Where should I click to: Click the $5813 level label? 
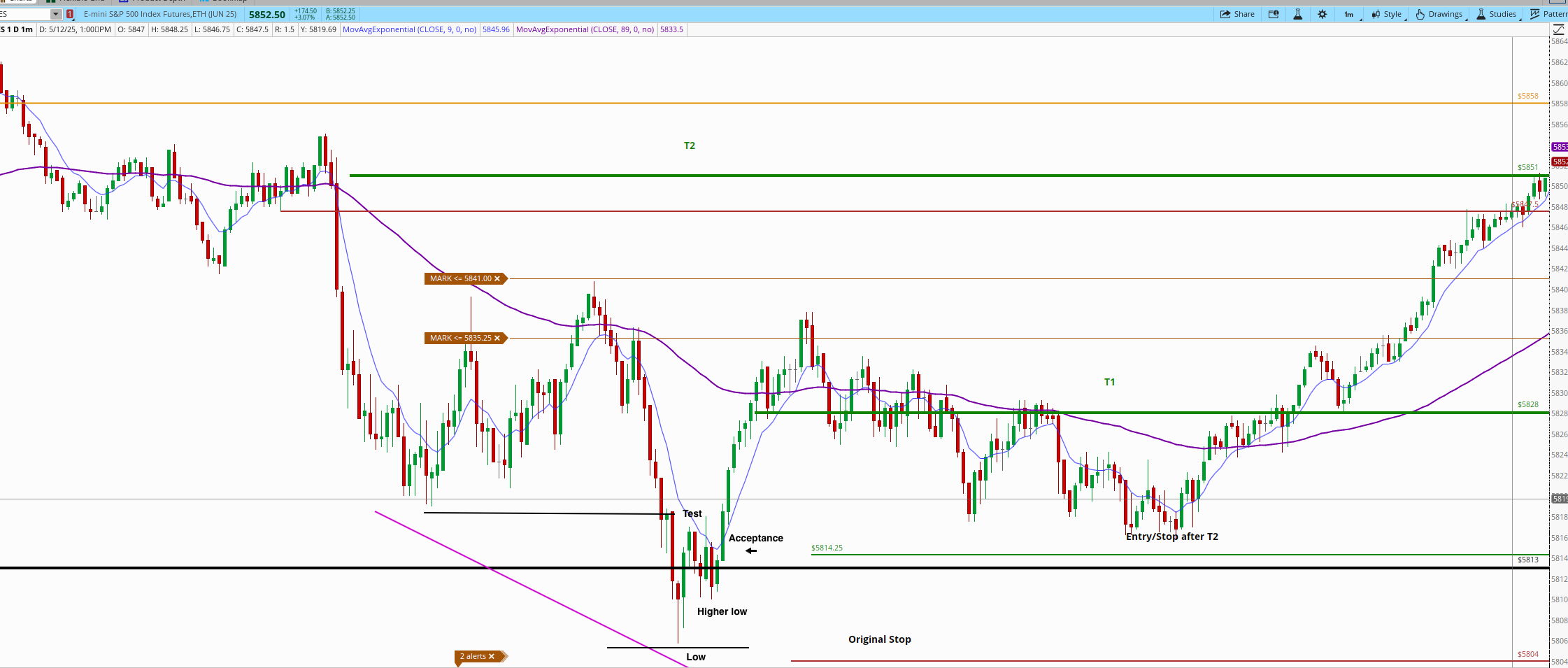[x=1528, y=560]
